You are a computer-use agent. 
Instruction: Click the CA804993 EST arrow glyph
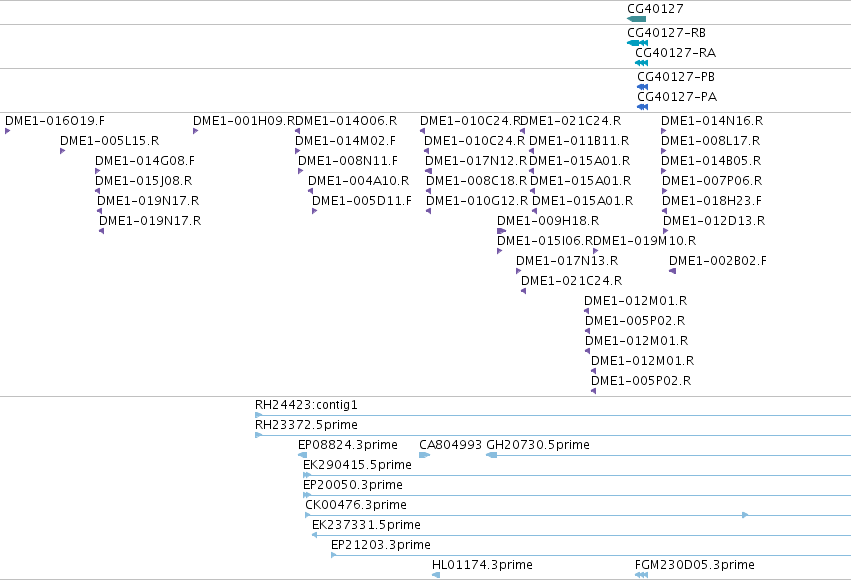(424, 455)
